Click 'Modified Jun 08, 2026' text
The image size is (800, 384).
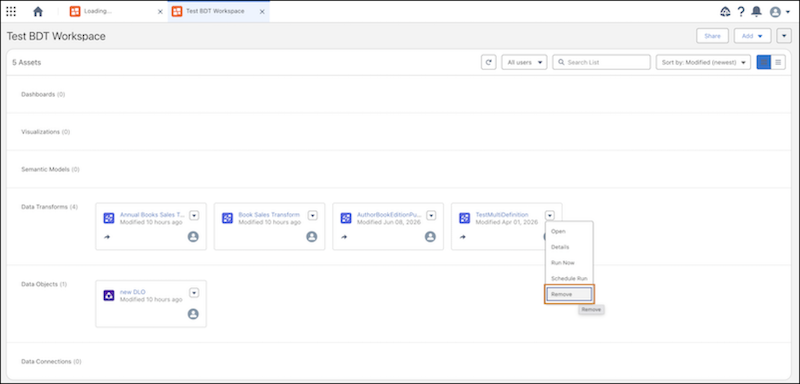click(x=389, y=222)
